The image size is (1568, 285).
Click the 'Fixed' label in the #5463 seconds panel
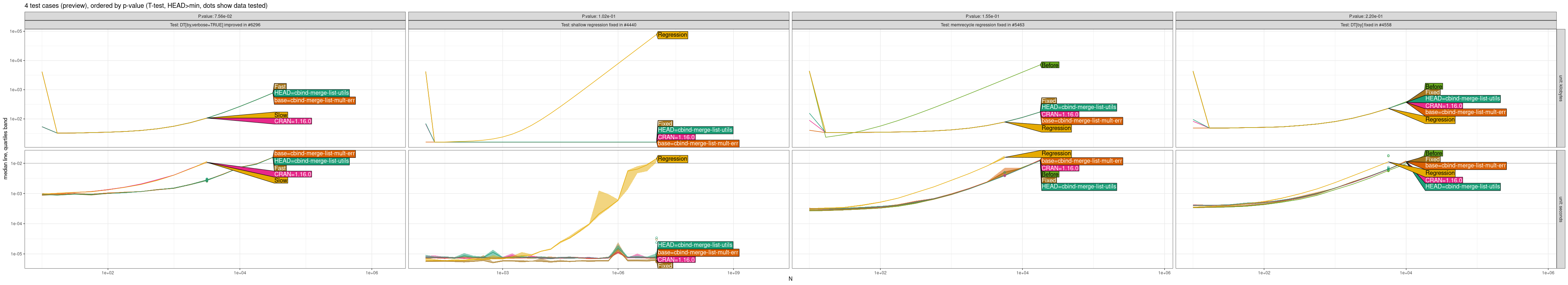pos(1049,180)
